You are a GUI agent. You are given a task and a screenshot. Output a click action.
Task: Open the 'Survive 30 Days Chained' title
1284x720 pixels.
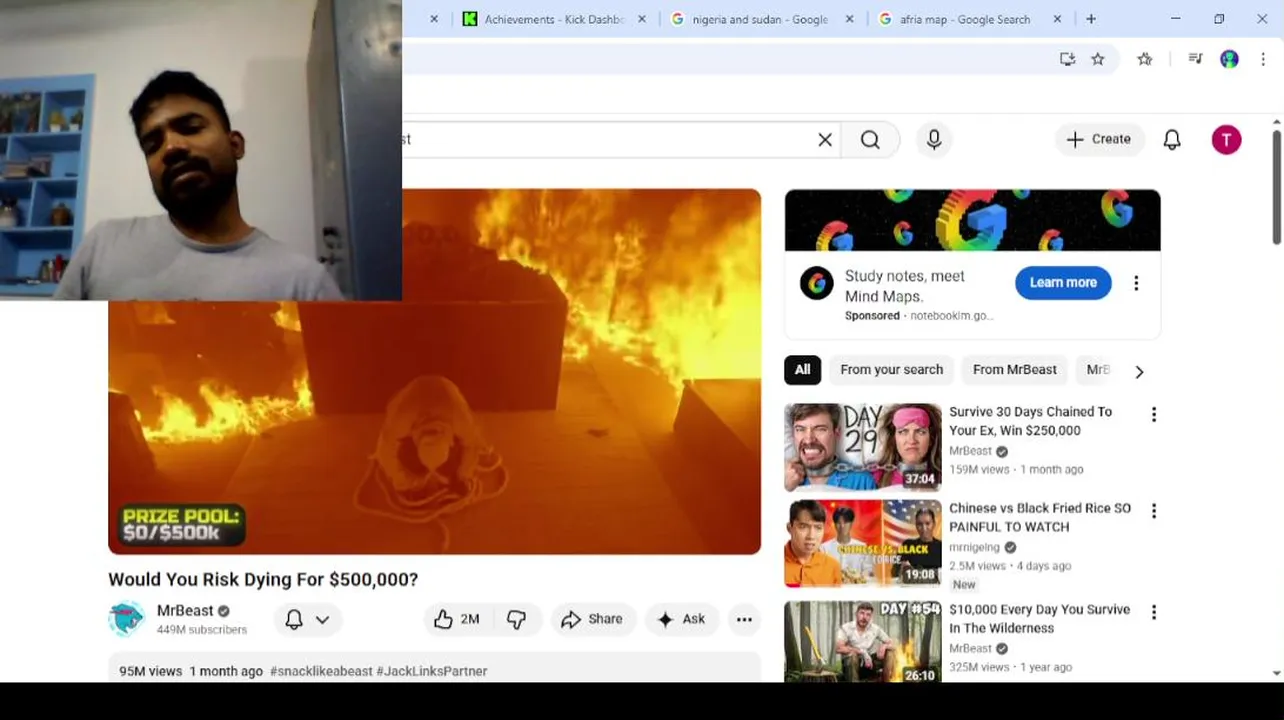pos(1030,421)
